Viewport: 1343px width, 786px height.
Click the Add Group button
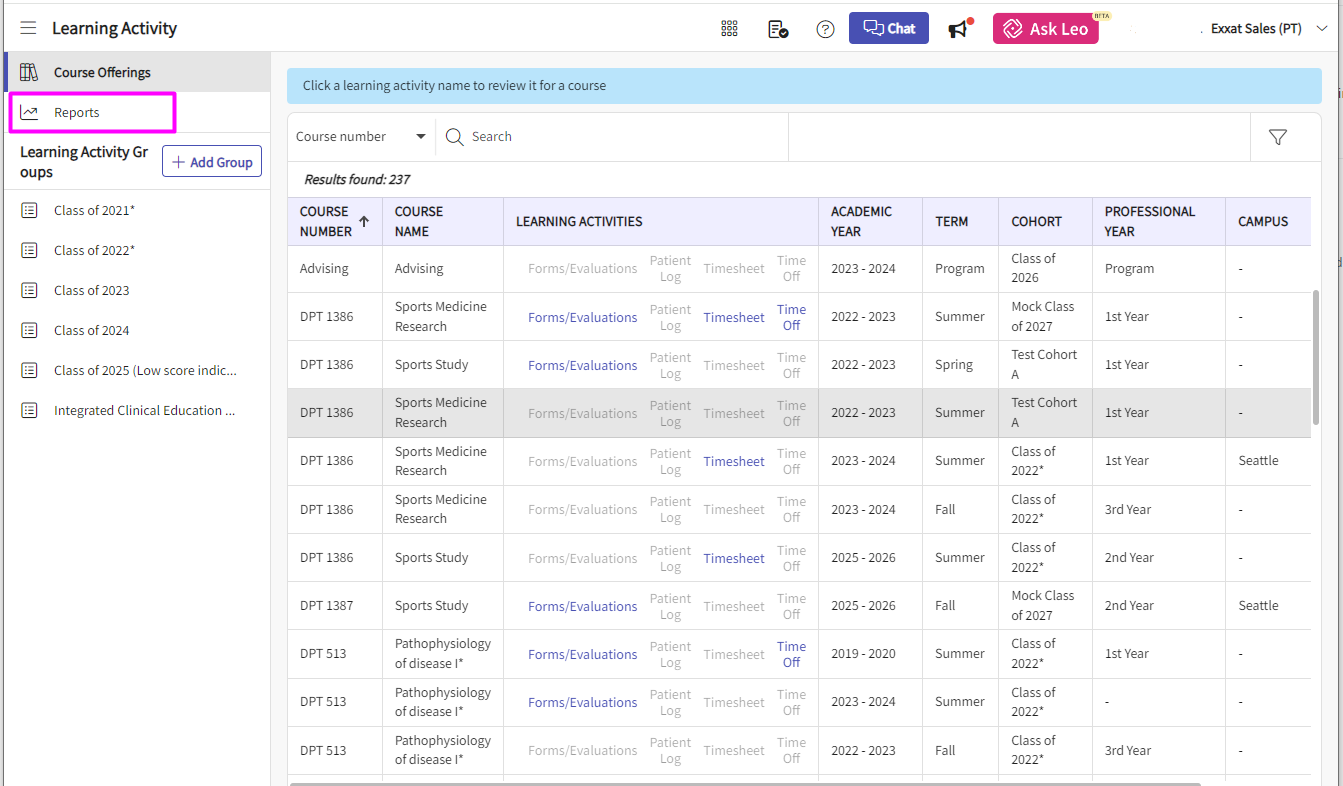tap(212, 162)
